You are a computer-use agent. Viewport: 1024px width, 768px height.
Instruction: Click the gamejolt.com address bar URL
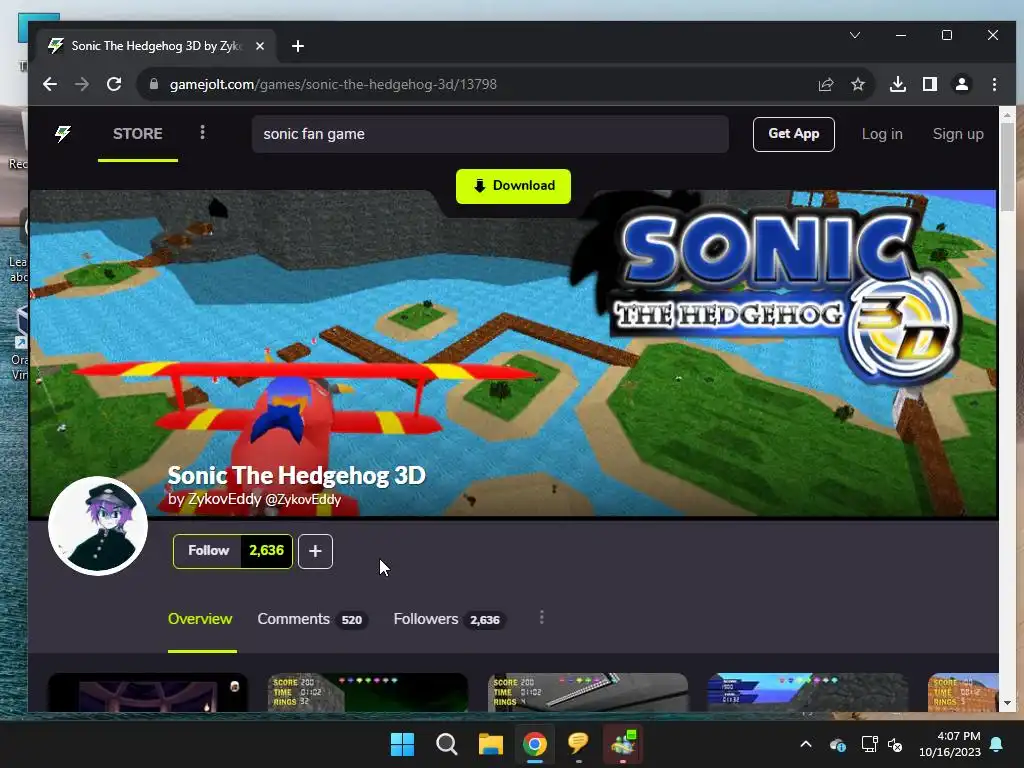[333, 84]
